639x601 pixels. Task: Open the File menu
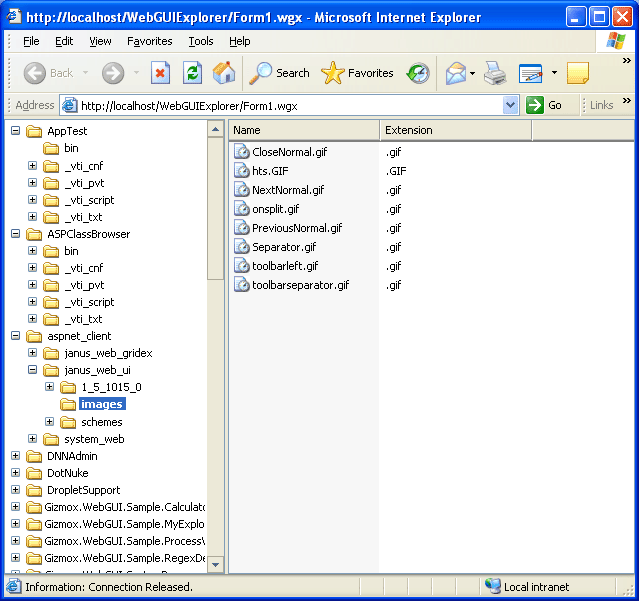31,41
